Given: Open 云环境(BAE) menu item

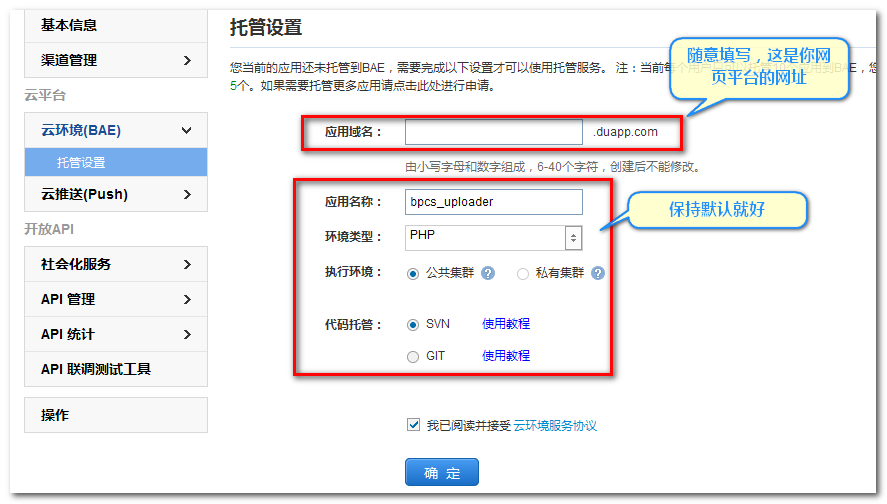Looking at the screenshot, I should pos(116,131).
